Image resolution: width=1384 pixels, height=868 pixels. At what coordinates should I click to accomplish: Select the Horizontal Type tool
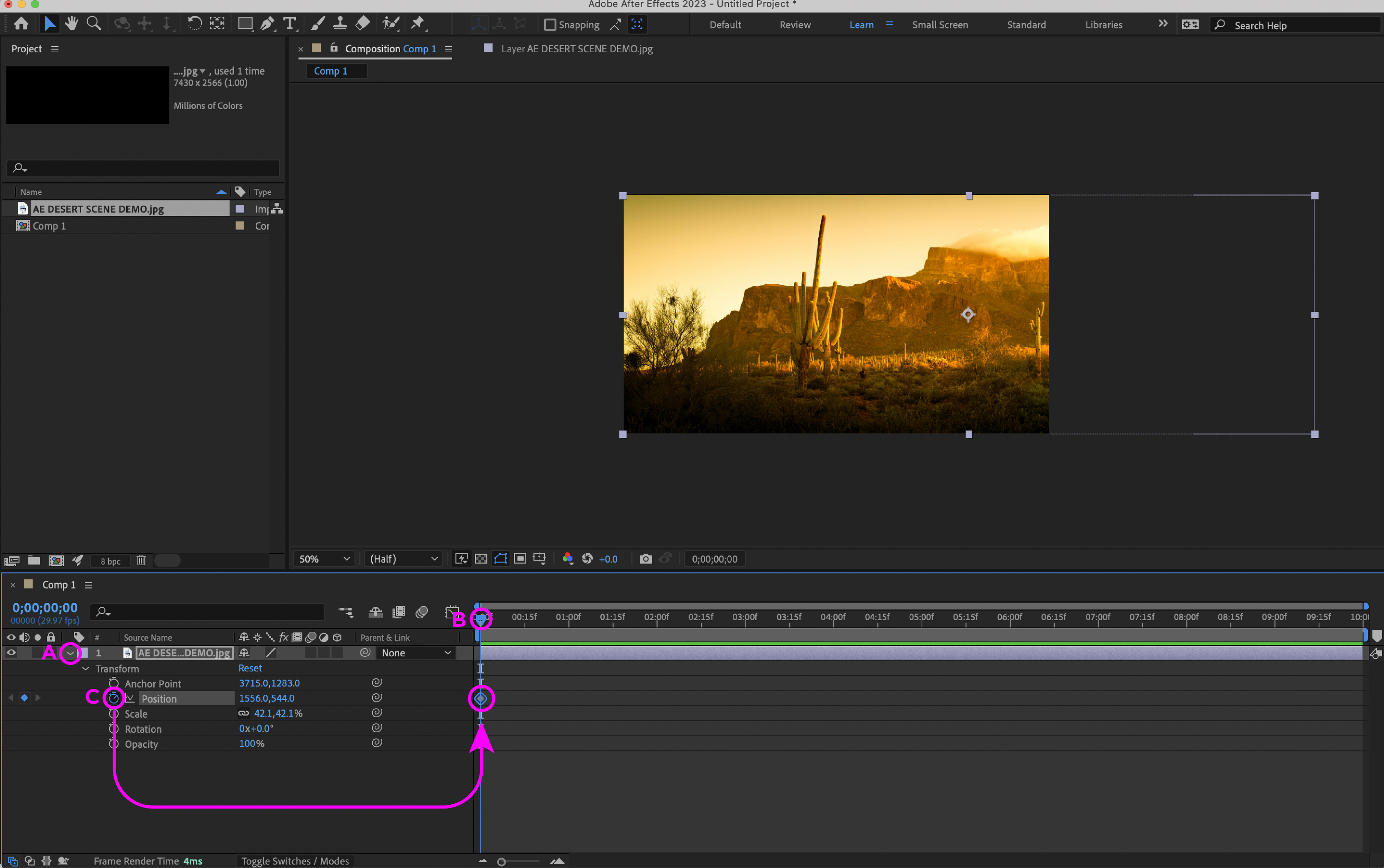(x=289, y=24)
